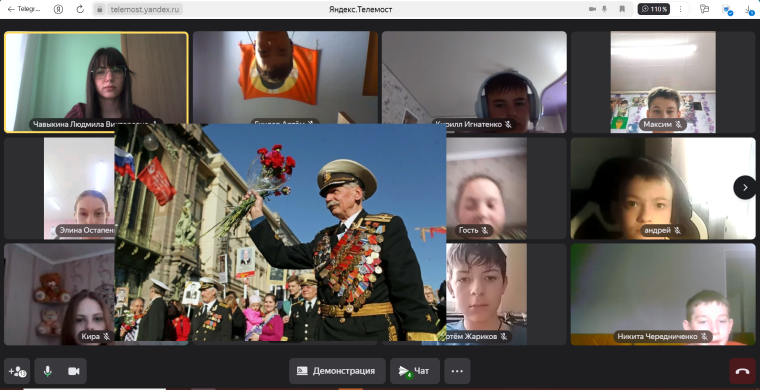Bookmark this page icon
The height and width of the screenshot is (390, 760).
pyautogui.click(x=622, y=9)
